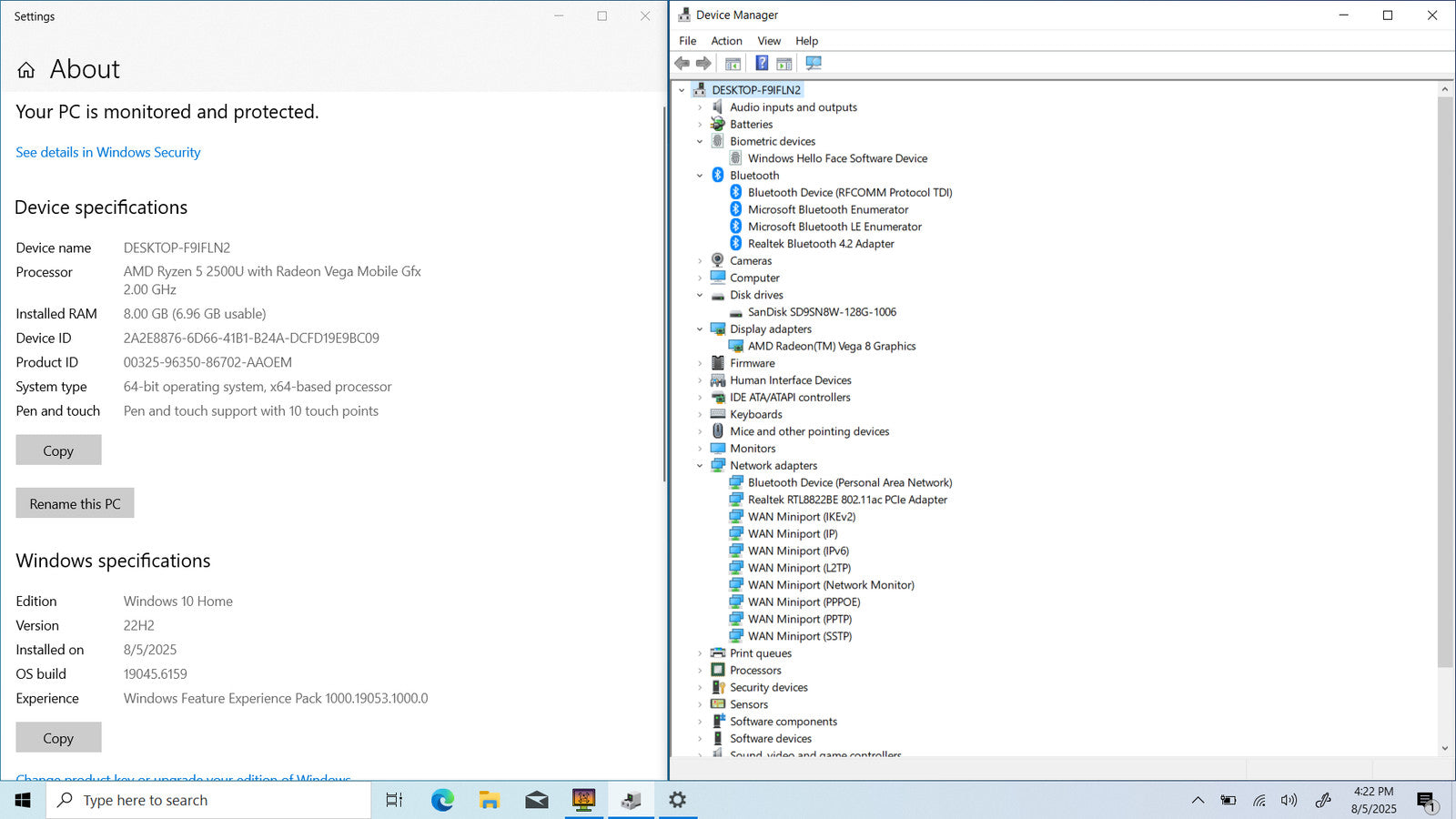Expand the Processors category
The image size is (1456, 819).
(x=700, y=671)
